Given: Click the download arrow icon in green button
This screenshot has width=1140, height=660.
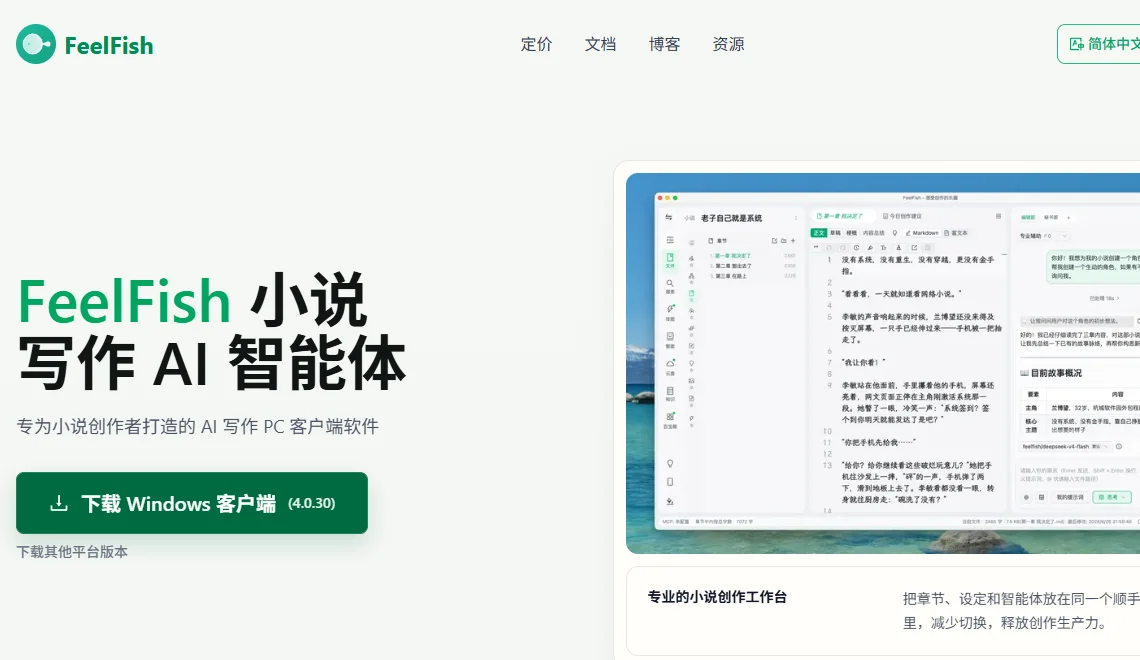Looking at the screenshot, I should click(x=59, y=503).
